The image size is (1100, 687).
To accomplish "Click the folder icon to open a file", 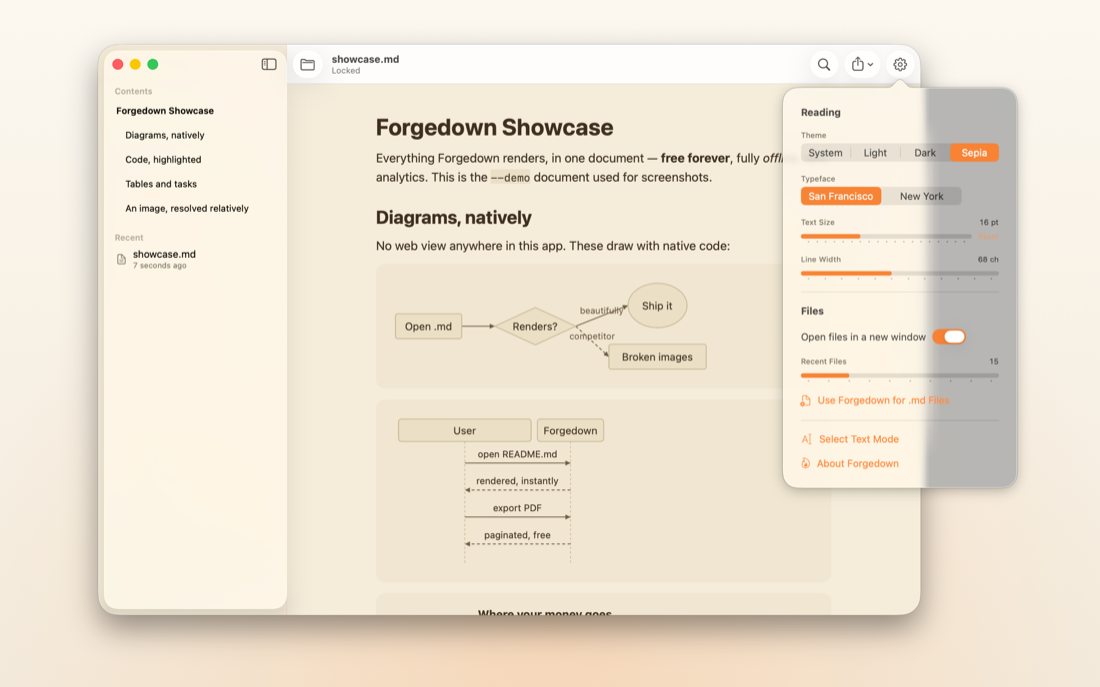I will coord(307,65).
